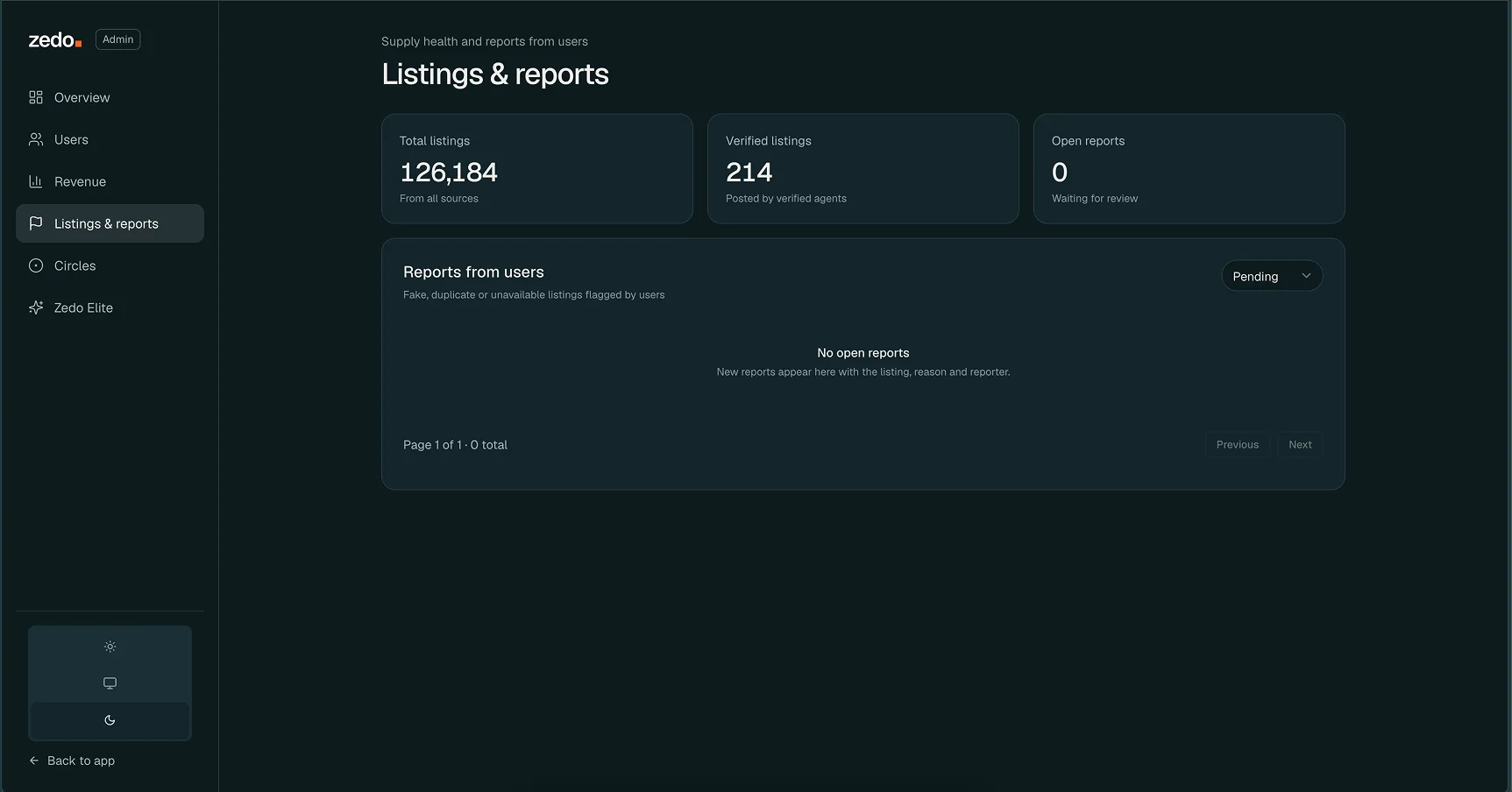Click the Revenue bar chart icon
This screenshot has width=1512, height=792.
point(36,181)
